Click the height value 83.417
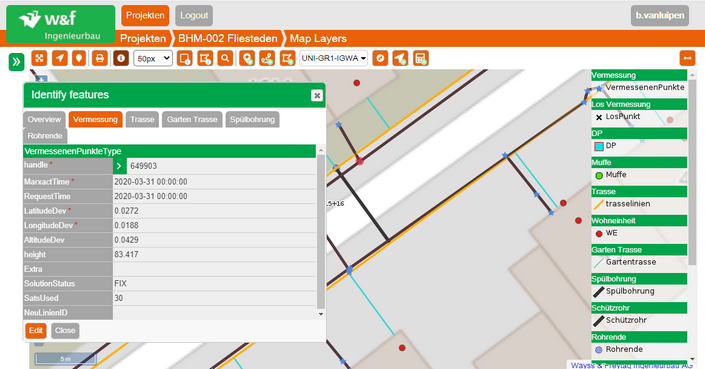705x369 pixels. (x=214, y=254)
